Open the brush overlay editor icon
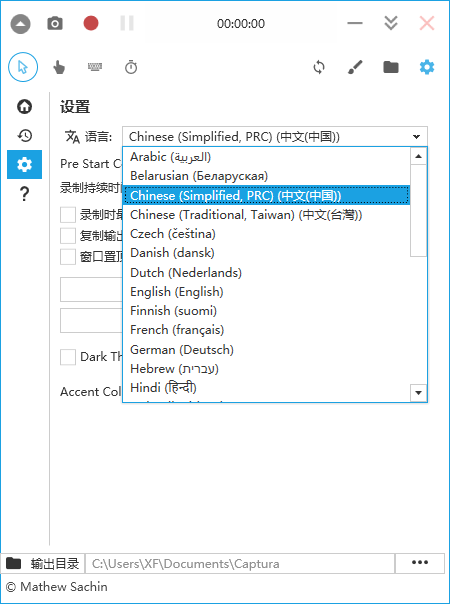Screen dimensions: 450x604 tap(355, 67)
